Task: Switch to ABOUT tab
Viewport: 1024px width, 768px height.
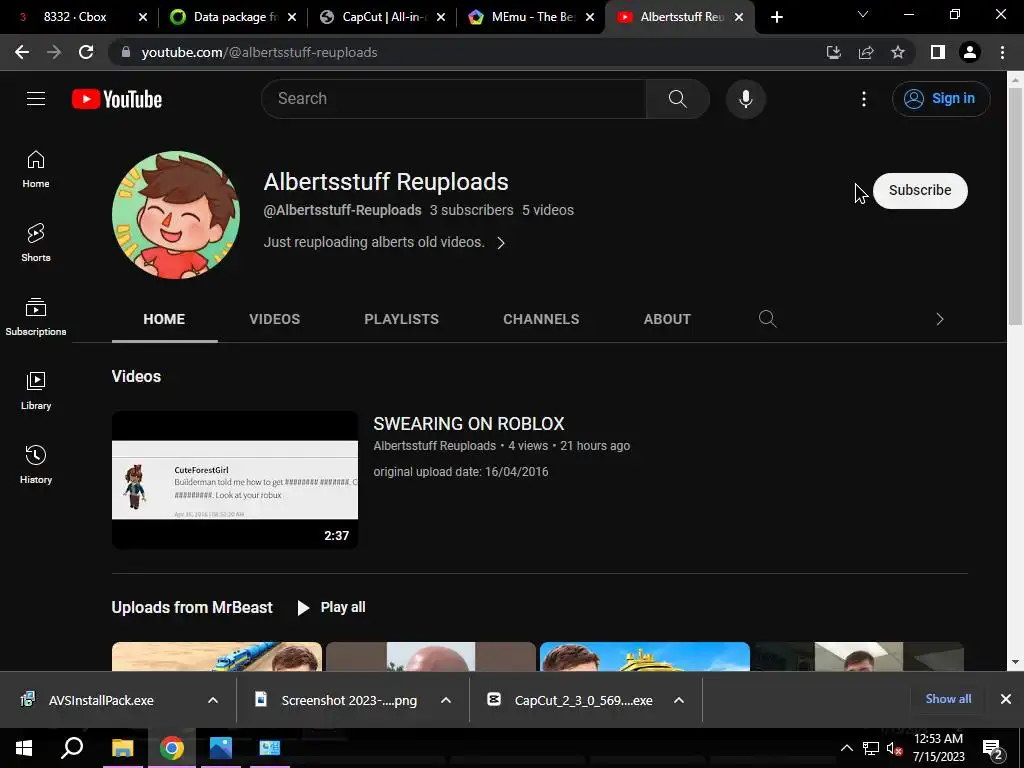Action: click(667, 319)
